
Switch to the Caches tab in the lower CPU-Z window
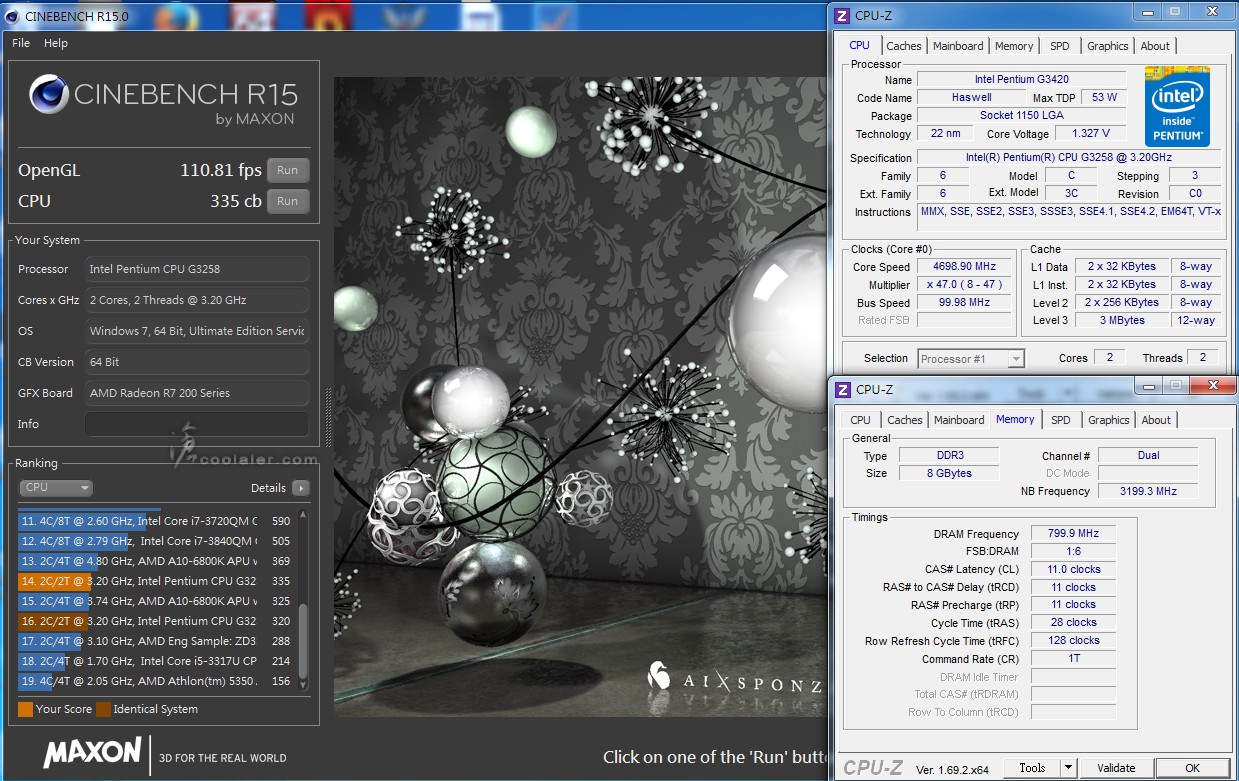pos(905,420)
